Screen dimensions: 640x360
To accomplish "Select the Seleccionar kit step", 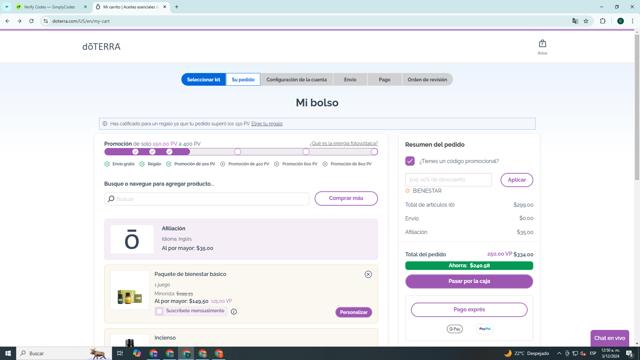I will click(x=203, y=80).
